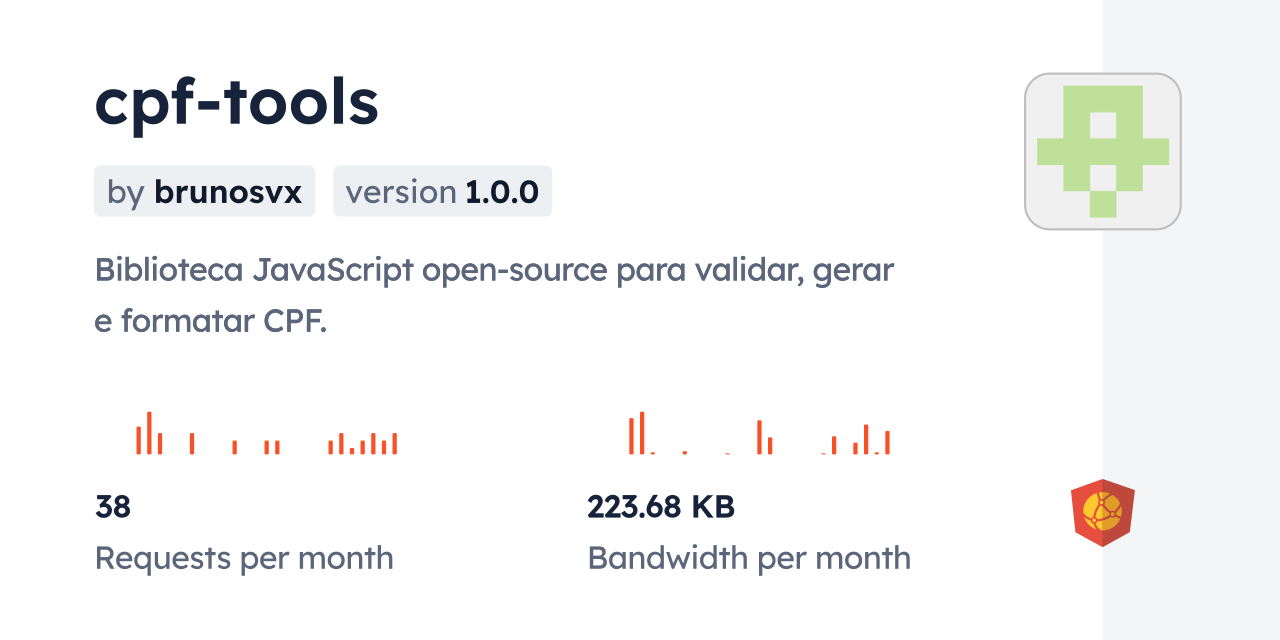Click the "Requests per month" label
1280x640 pixels.
pos(244,558)
